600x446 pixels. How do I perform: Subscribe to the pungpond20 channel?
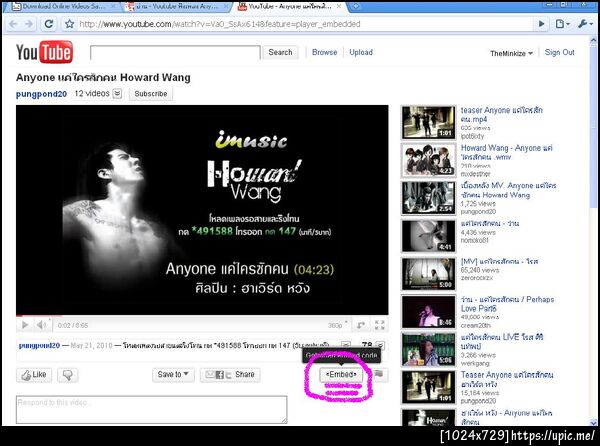click(x=151, y=94)
